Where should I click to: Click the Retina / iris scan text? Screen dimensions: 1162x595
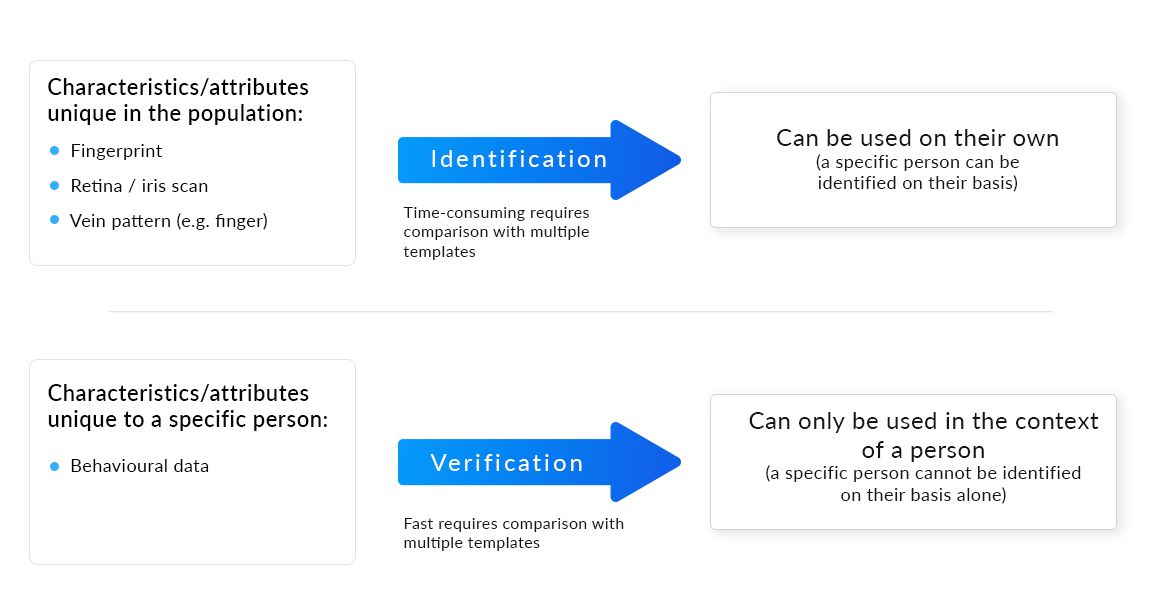pyautogui.click(x=139, y=186)
